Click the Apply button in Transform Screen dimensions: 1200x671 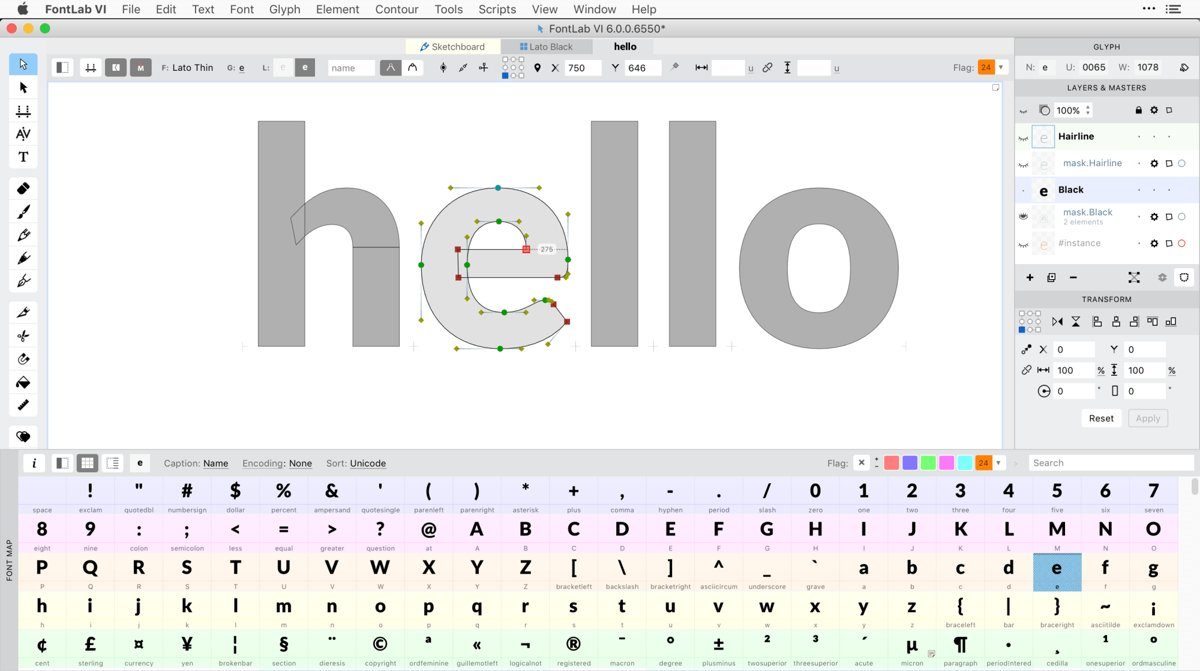coord(1147,418)
